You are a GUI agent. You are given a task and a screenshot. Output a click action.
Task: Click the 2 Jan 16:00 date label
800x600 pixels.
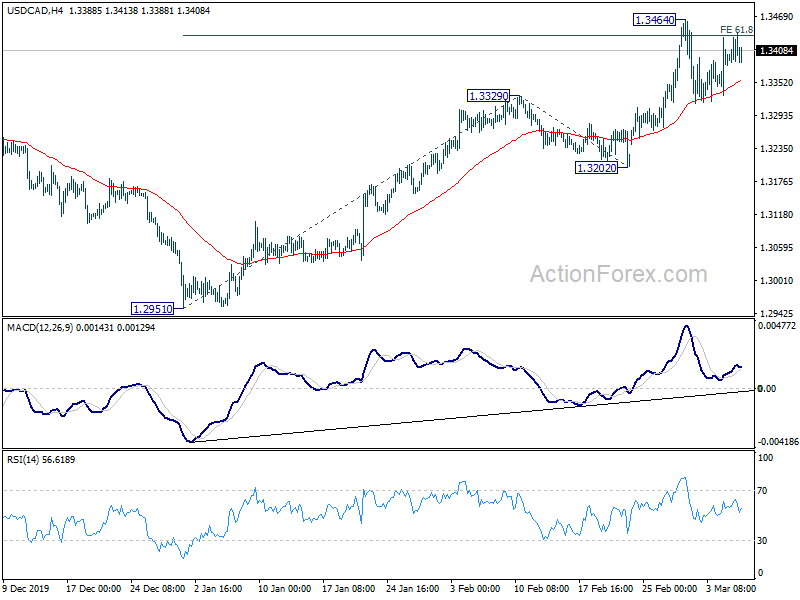[x=219, y=588]
